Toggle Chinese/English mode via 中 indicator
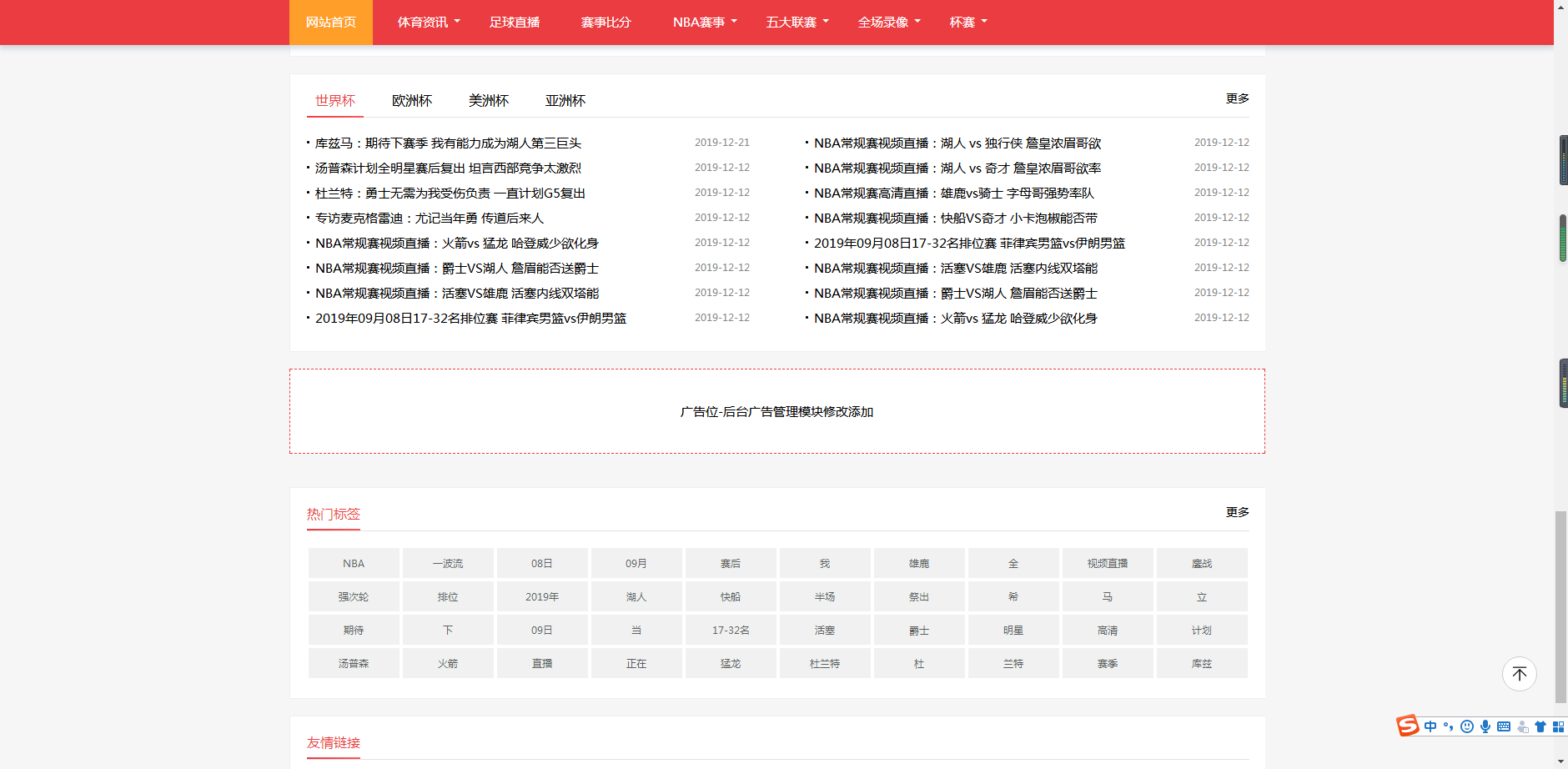 pyautogui.click(x=1430, y=726)
